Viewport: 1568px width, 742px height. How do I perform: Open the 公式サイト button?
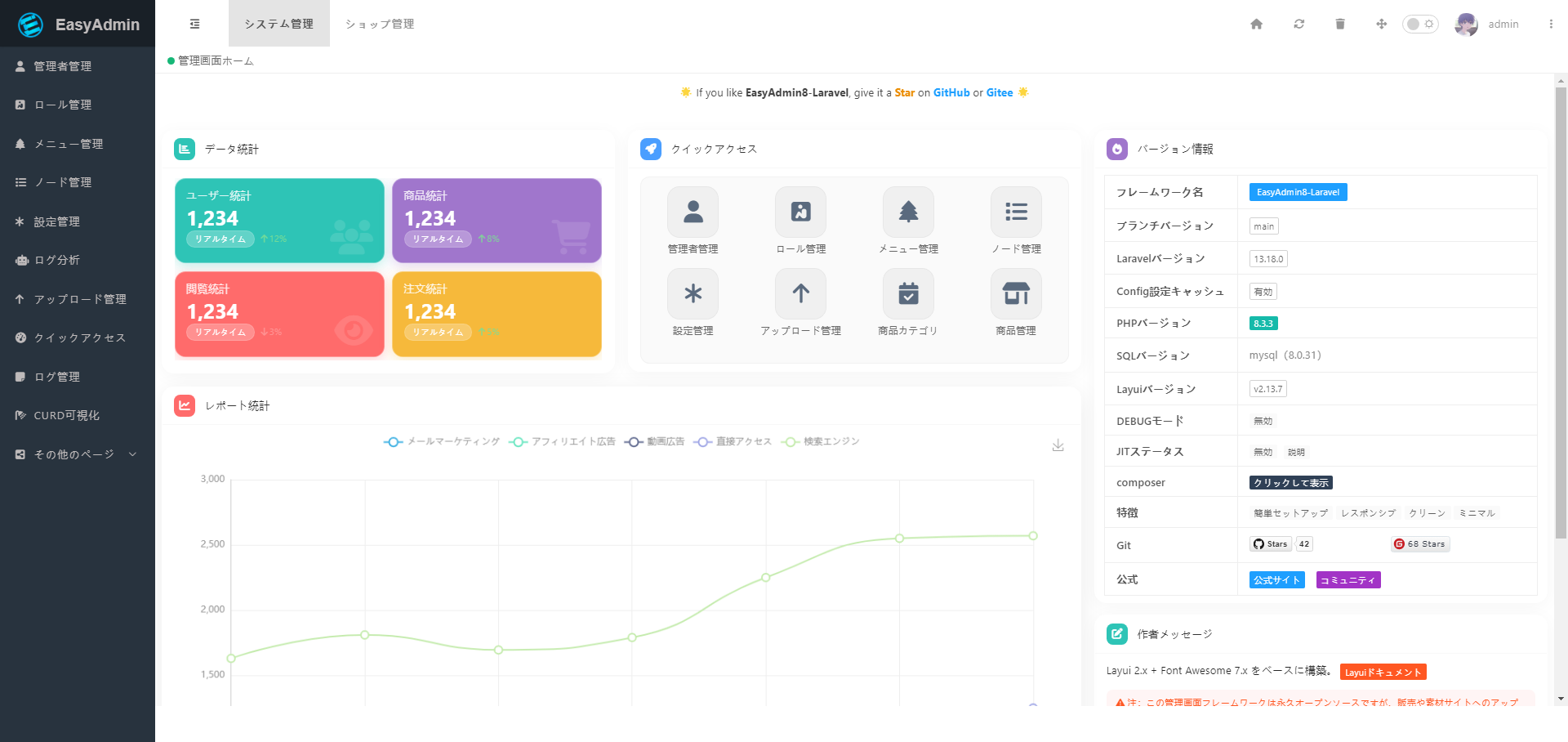click(1276, 580)
